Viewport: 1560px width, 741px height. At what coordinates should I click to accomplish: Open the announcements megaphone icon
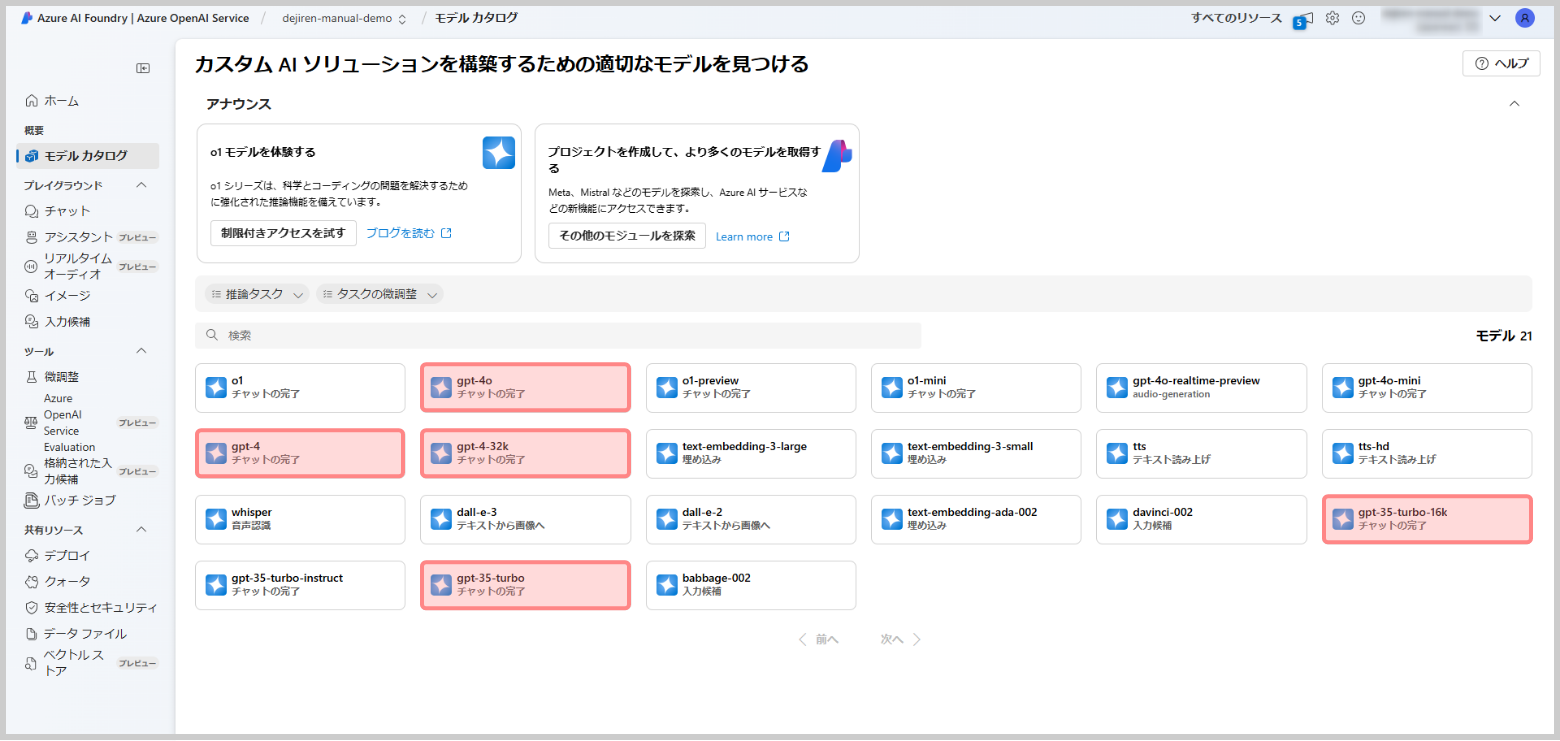1303,19
